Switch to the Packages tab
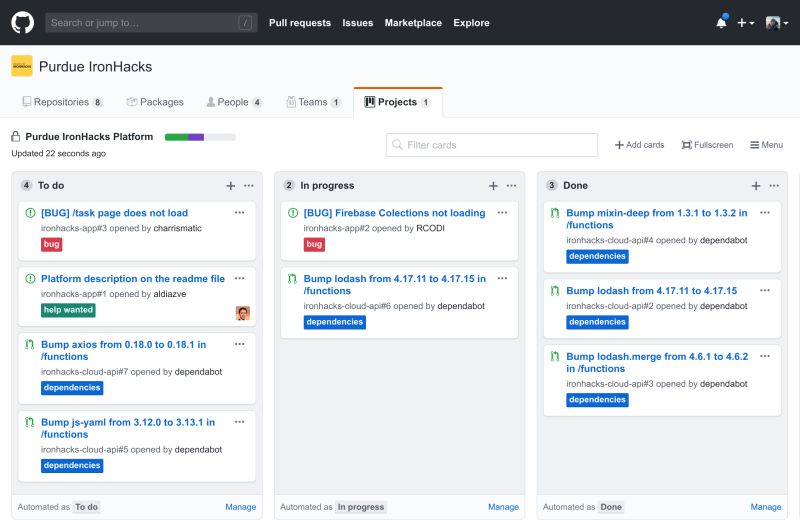This screenshot has height=531, width=800. tap(155, 102)
